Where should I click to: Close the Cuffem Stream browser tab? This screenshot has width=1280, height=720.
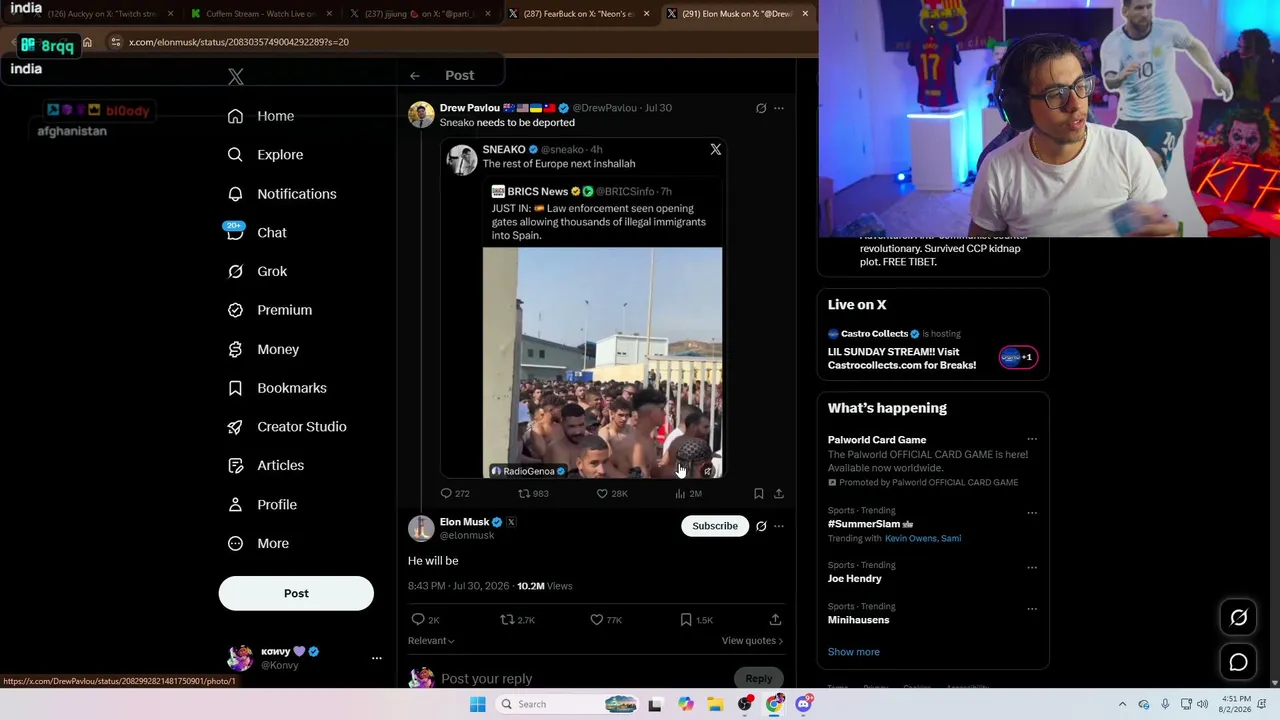(x=328, y=14)
